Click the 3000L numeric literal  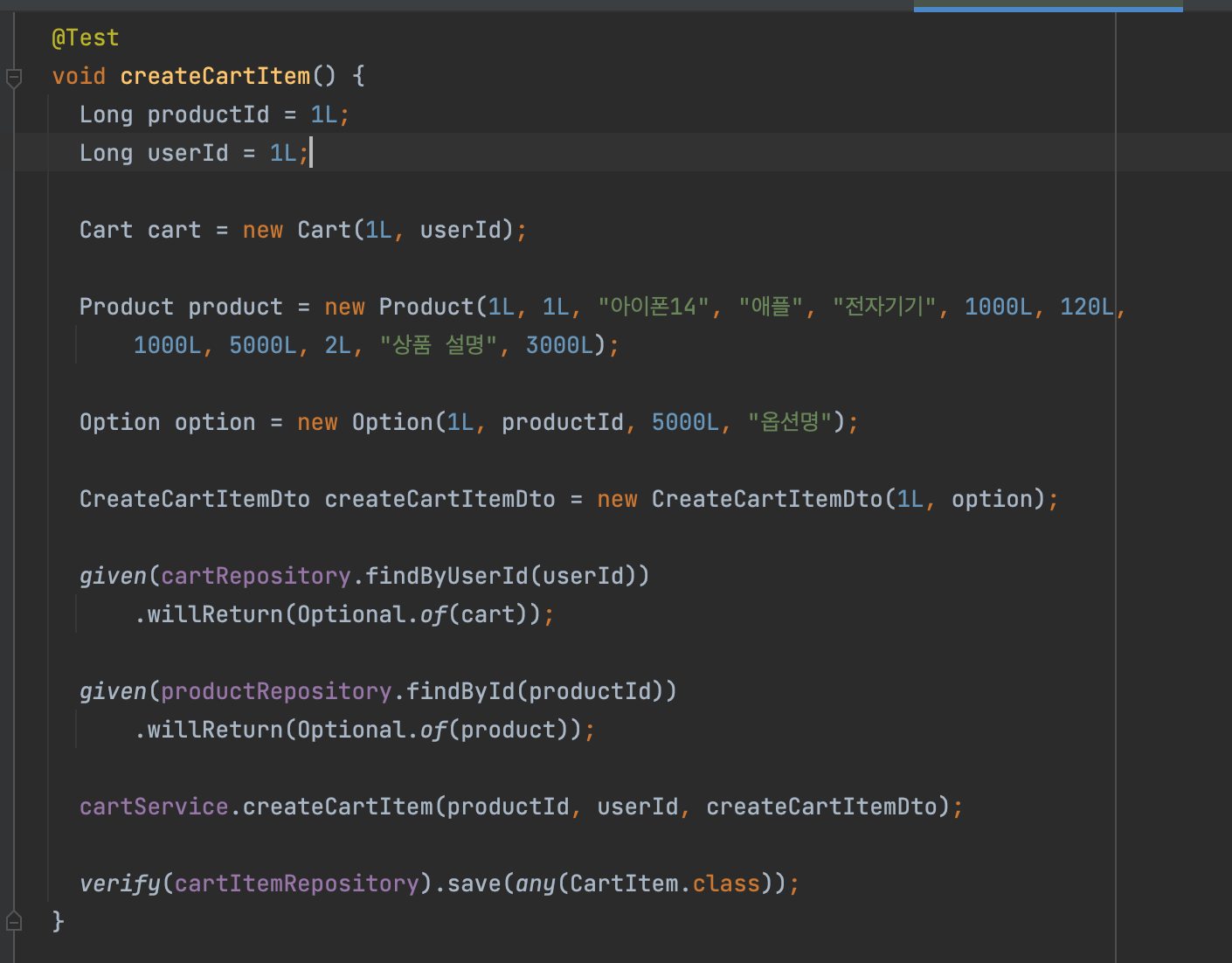pos(559,345)
